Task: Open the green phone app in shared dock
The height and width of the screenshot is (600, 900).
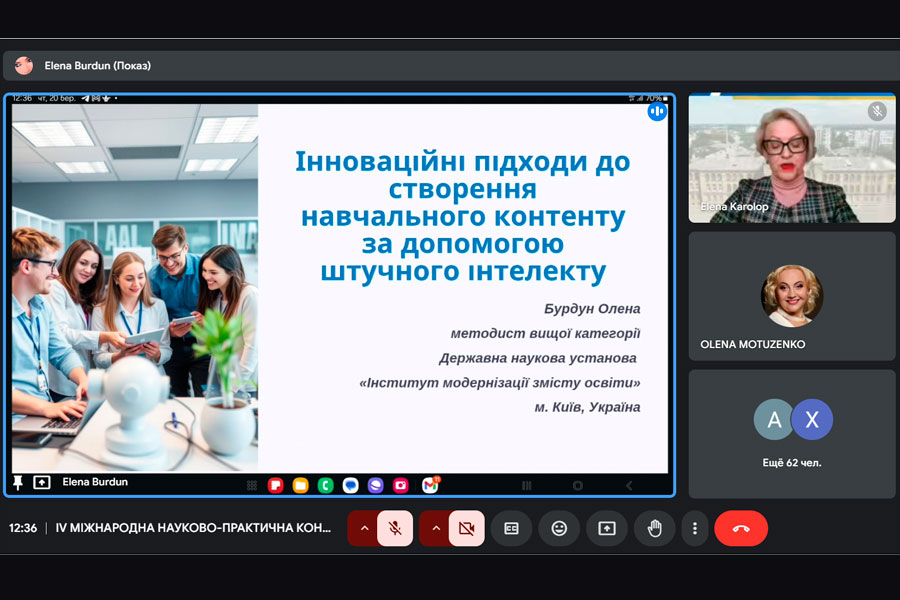Action: click(x=325, y=485)
